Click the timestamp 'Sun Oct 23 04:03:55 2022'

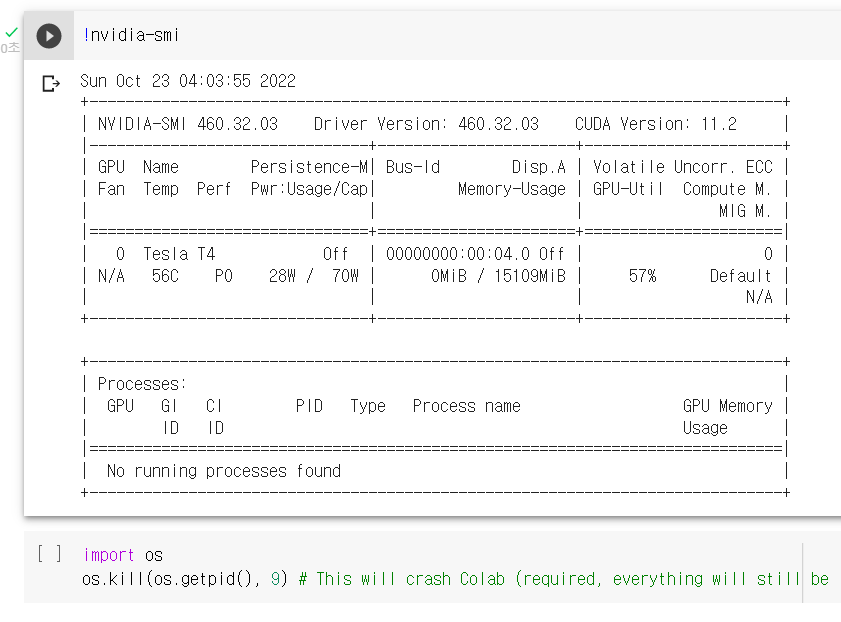pyautogui.click(x=188, y=81)
